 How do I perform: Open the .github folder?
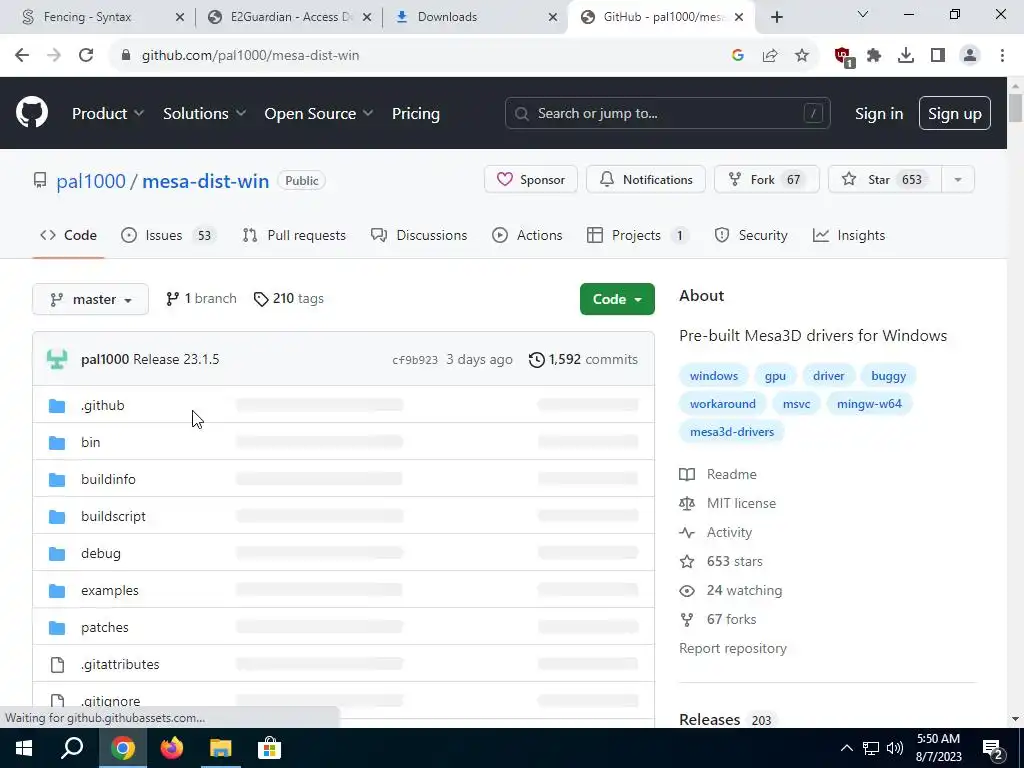[103, 406]
